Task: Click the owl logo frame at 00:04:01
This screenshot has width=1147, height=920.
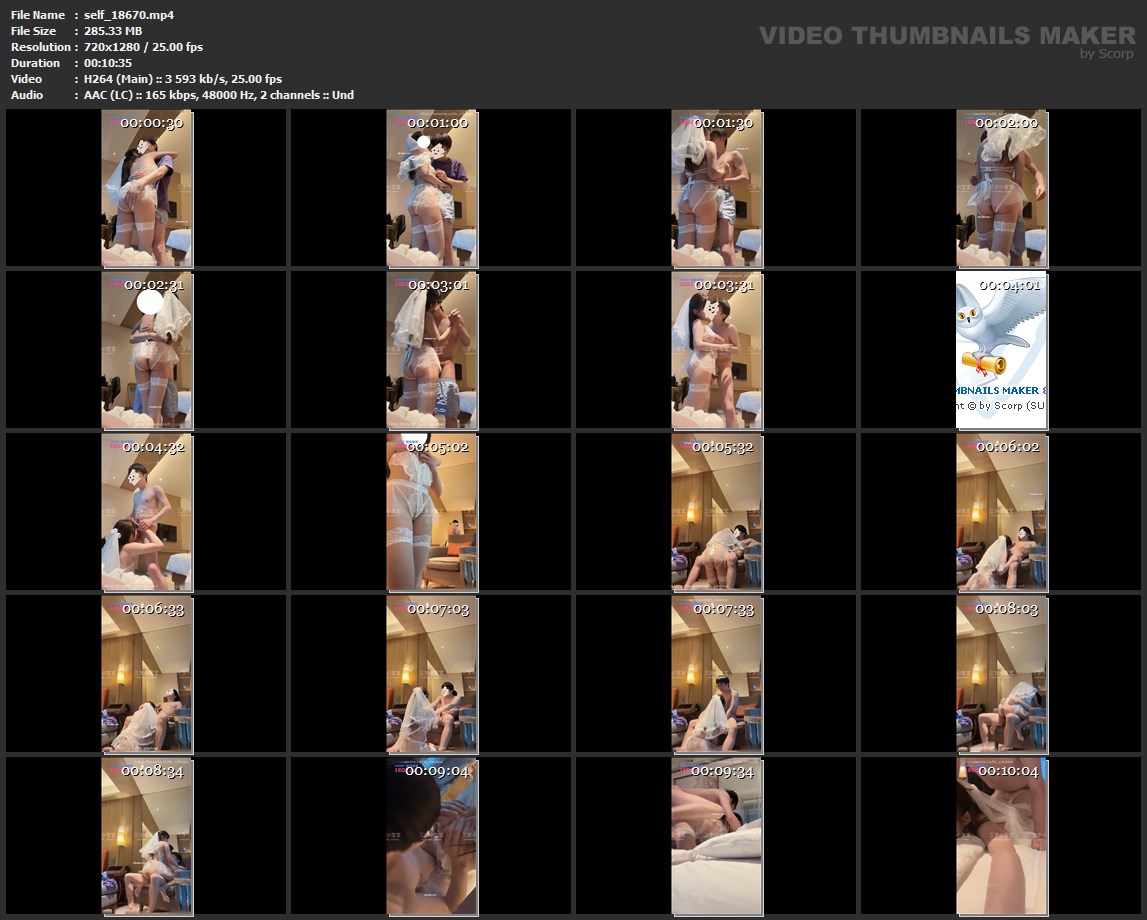Action: click(x=1001, y=350)
